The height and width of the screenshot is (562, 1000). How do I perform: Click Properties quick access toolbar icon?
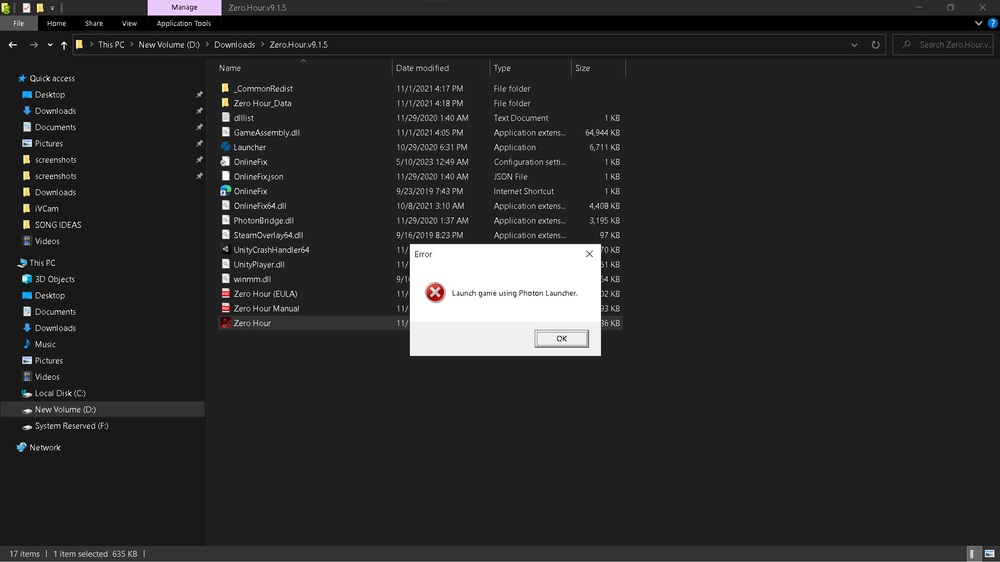(x=26, y=8)
